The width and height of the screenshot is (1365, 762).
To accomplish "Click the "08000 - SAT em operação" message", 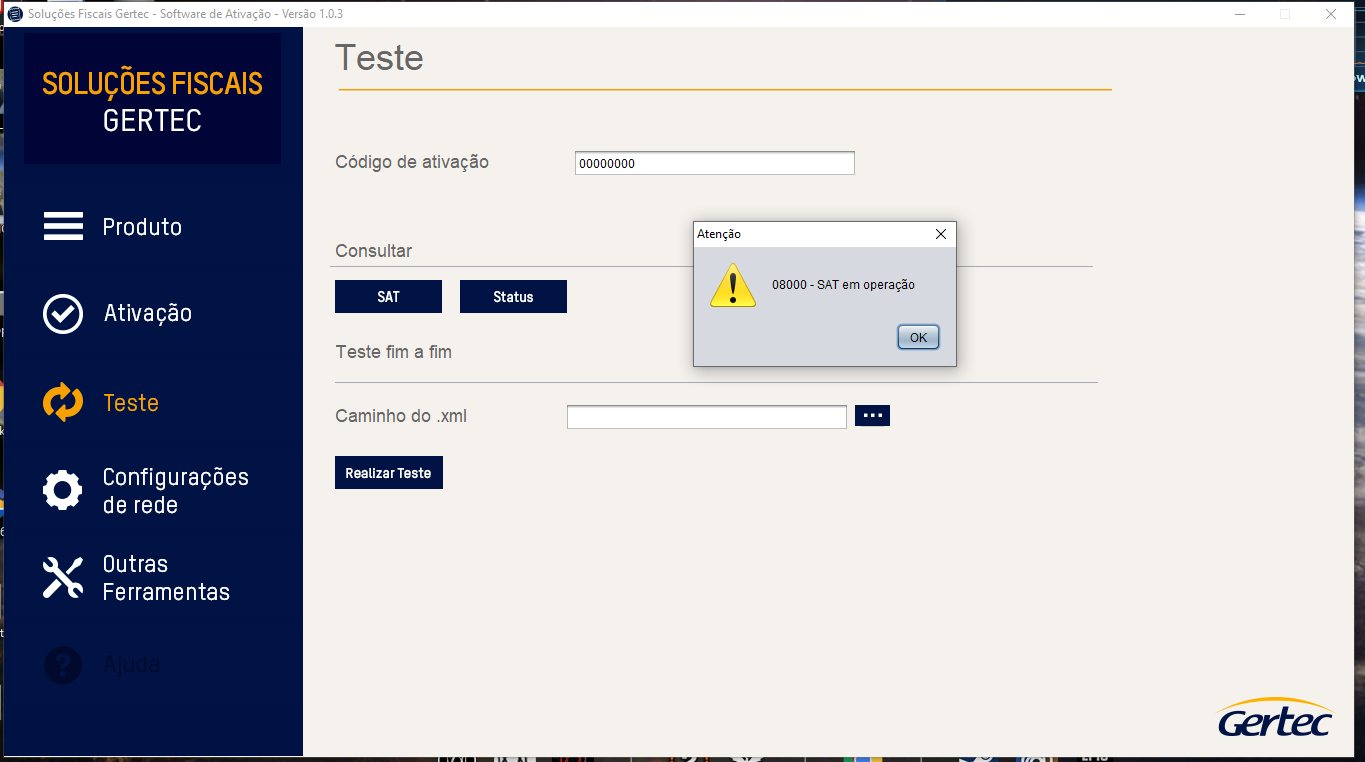I will click(x=843, y=285).
